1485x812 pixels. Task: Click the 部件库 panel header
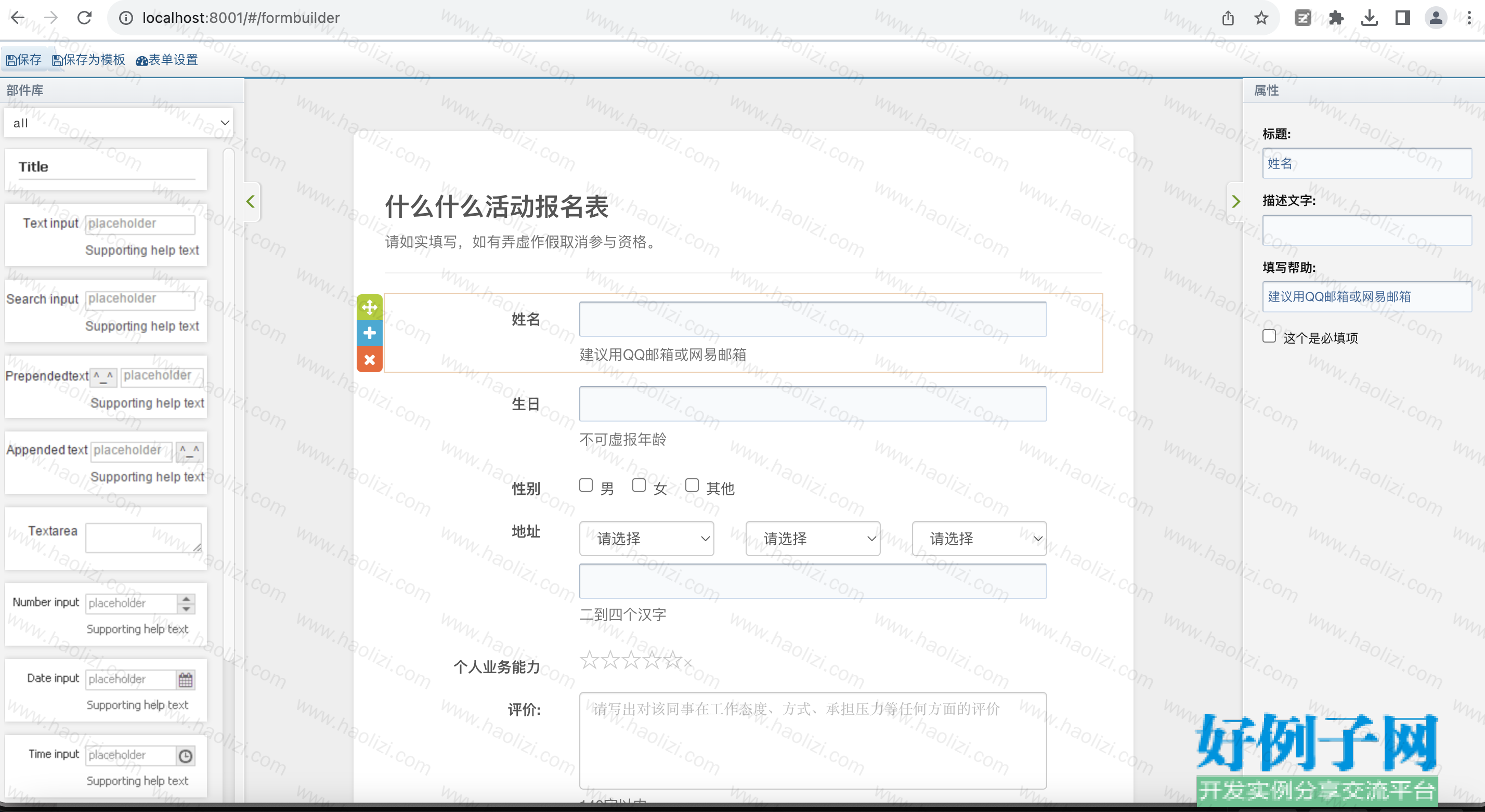pos(122,90)
